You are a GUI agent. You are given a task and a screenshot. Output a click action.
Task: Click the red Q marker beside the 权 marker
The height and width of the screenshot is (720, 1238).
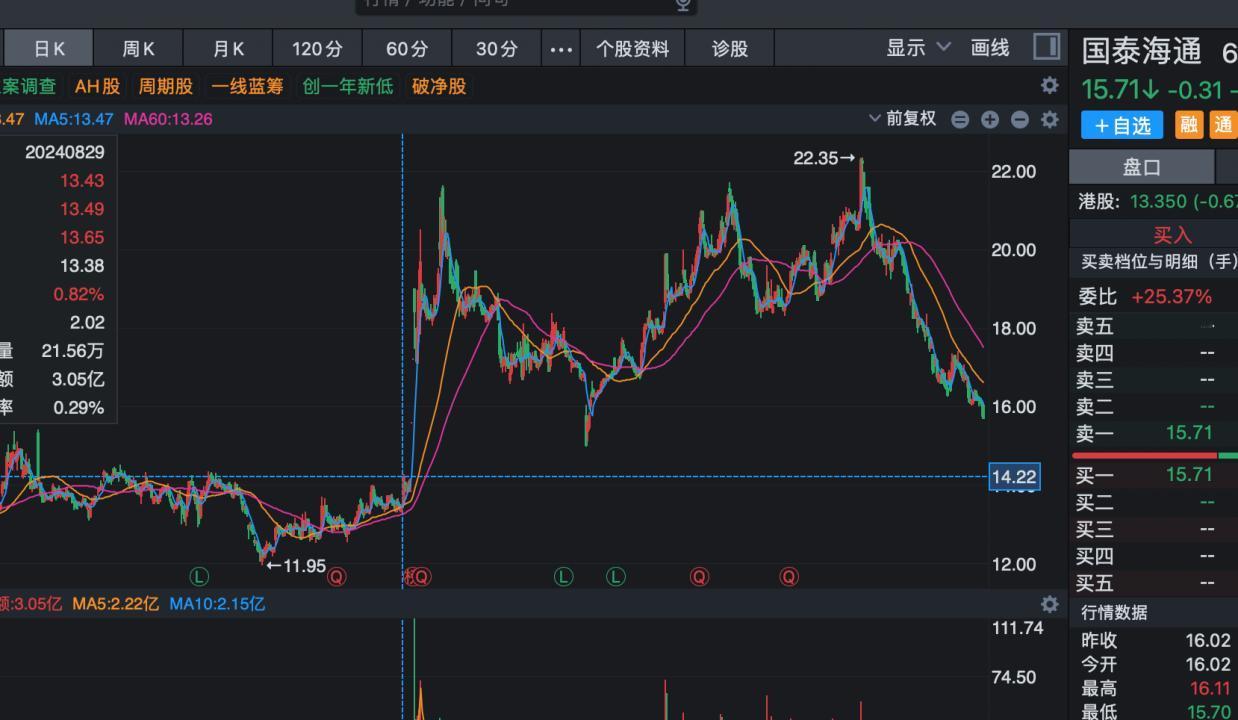coord(421,576)
